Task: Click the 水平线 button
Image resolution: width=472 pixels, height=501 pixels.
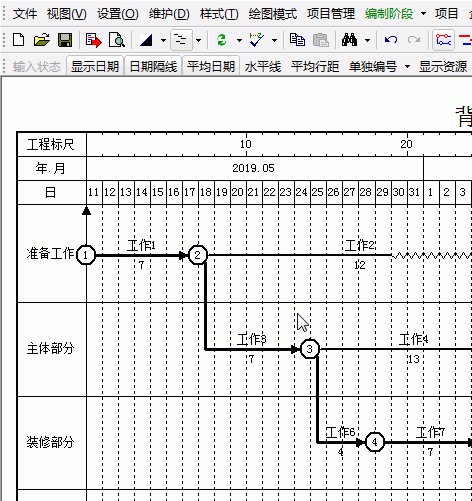Action: [263, 66]
